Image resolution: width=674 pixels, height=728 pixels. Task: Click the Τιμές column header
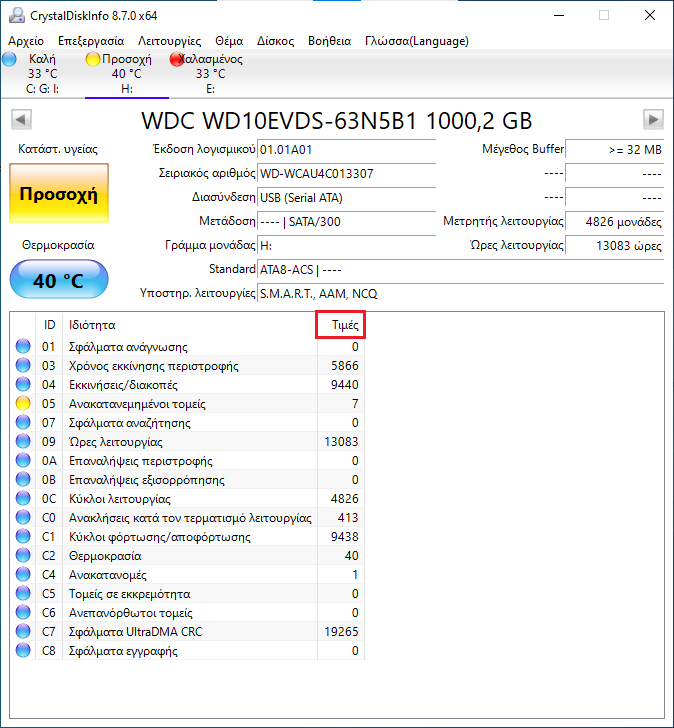click(x=341, y=325)
